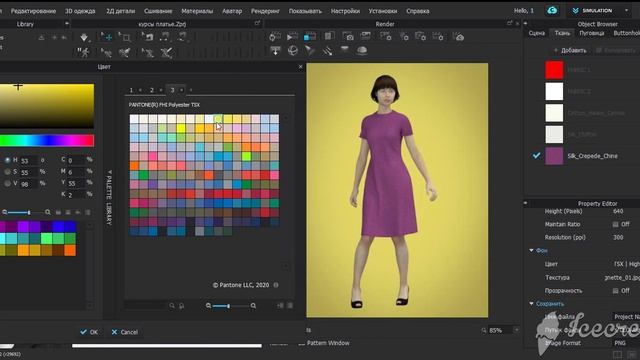
Task: Click the camera snapshot icon in Render toolbar
Action: point(348,37)
